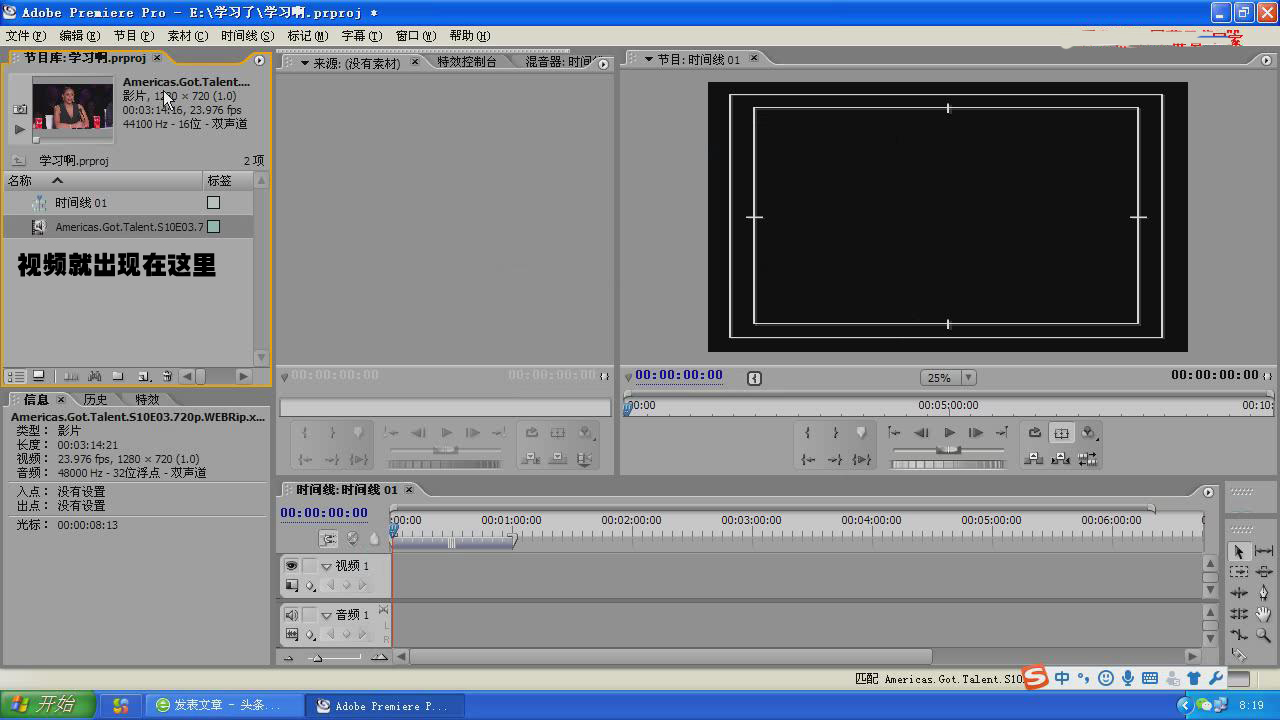Screen dimensions: 1280x720
Task: Set unnumbered marker in program monitor
Action: (861, 432)
